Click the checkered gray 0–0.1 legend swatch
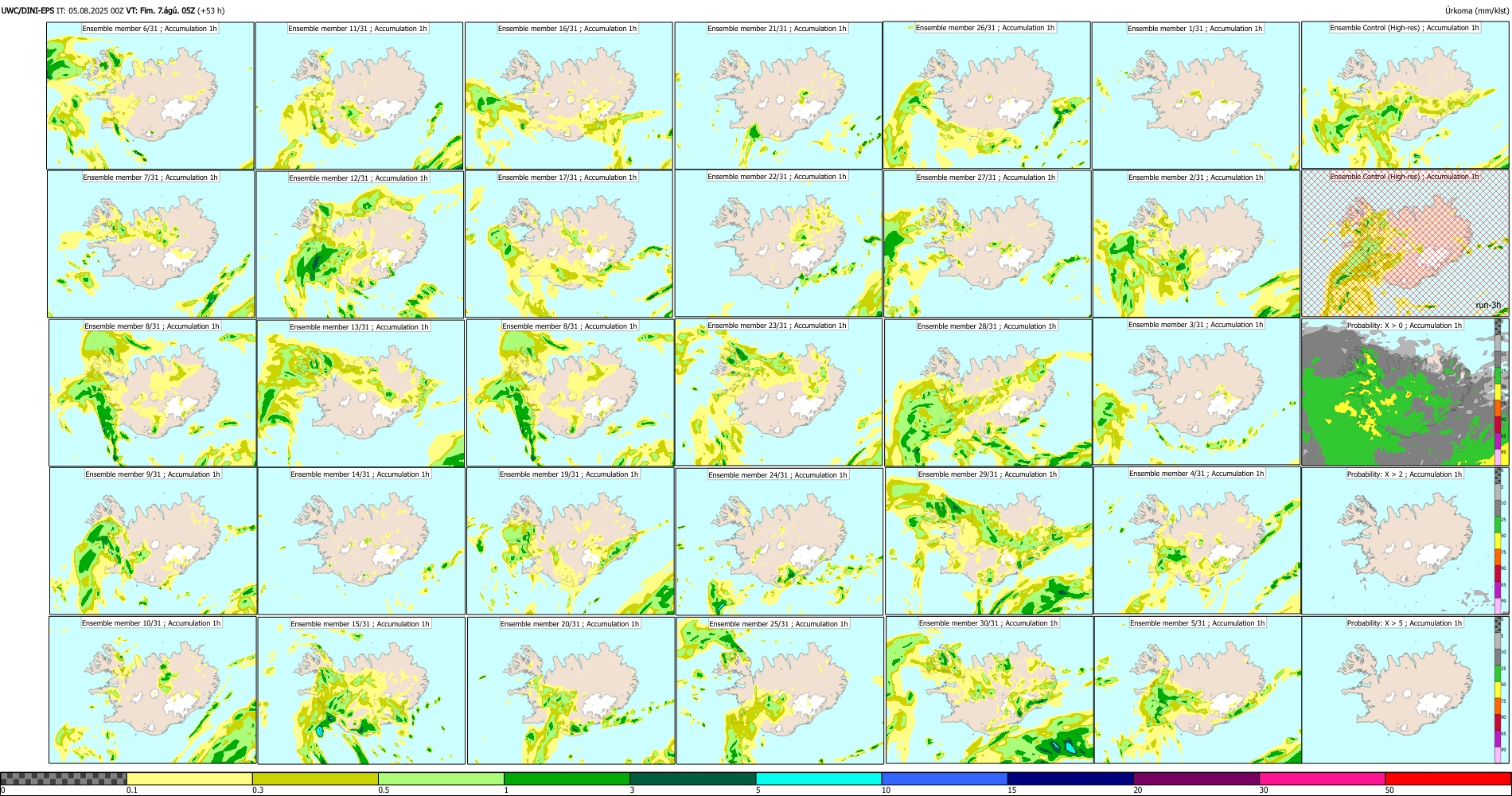Viewport: 1512px width, 796px height. tap(64, 778)
